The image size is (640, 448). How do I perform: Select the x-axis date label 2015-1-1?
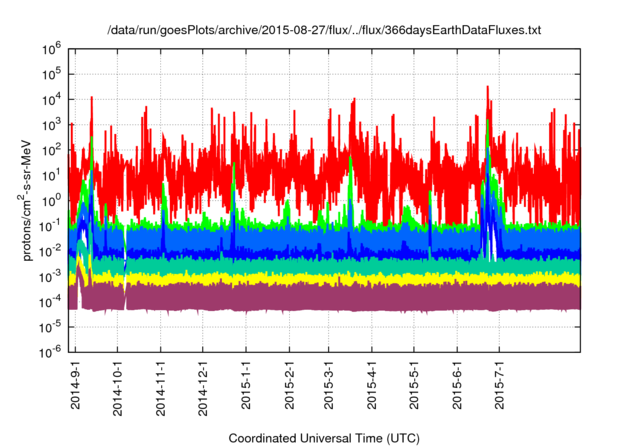point(246,385)
